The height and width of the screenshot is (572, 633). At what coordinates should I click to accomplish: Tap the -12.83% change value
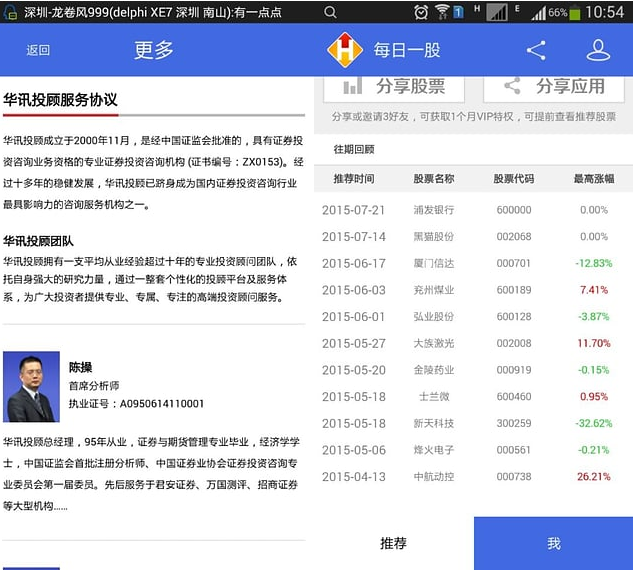[x=593, y=263]
